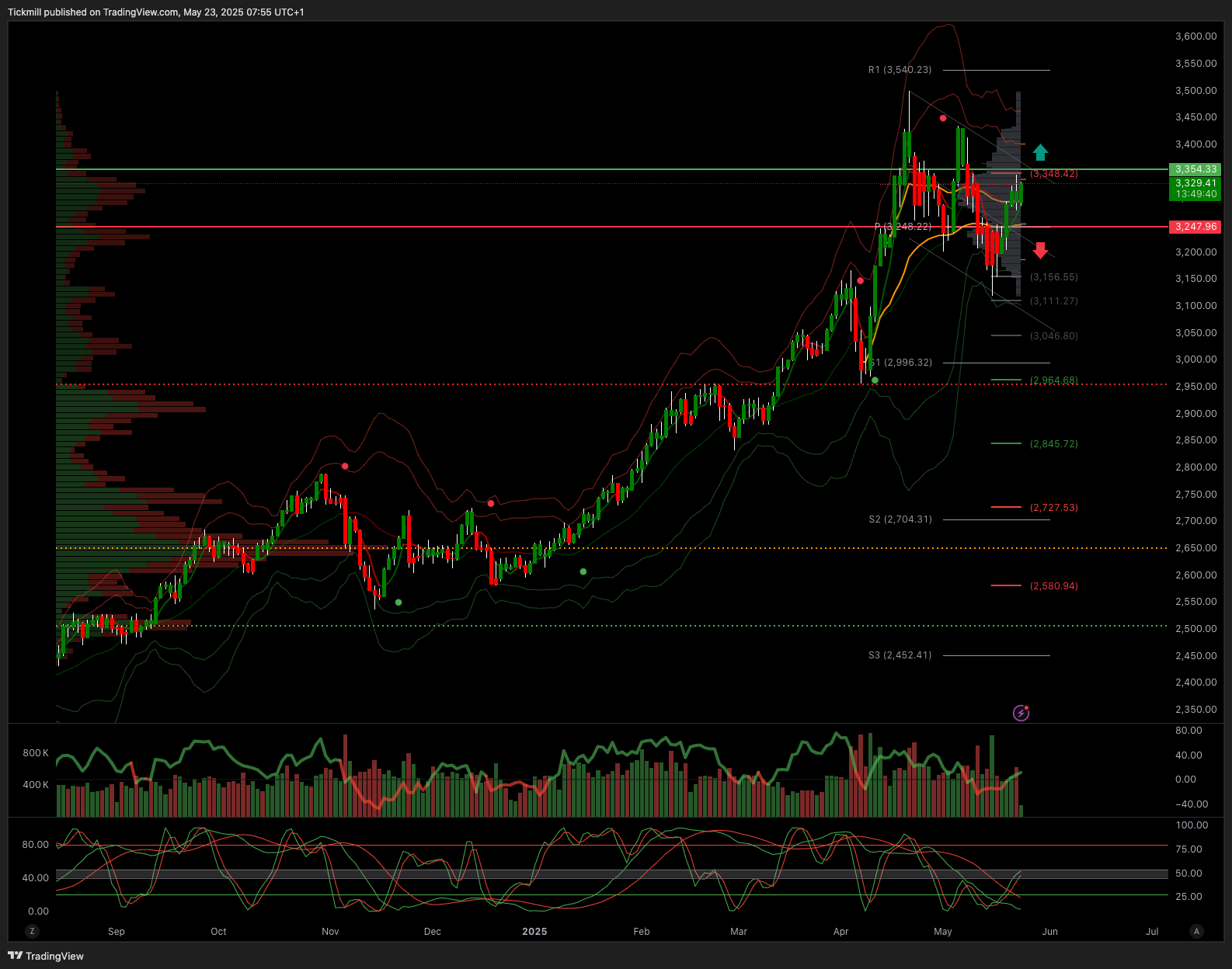Click the Nov label on time axis
Screen dimensions: 1232x969
[x=330, y=932]
